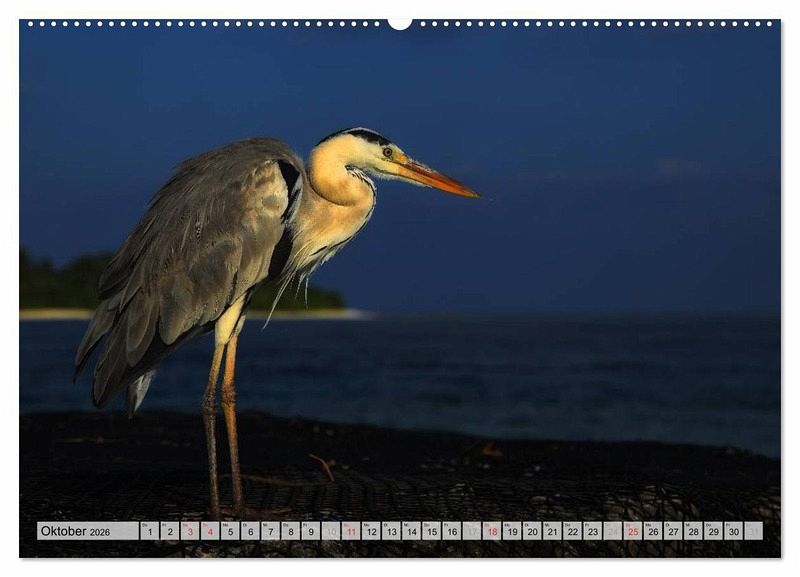This screenshot has height=577, width=800.
Task: Click the distant island on the horizon
Action: (x=80, y=285)
